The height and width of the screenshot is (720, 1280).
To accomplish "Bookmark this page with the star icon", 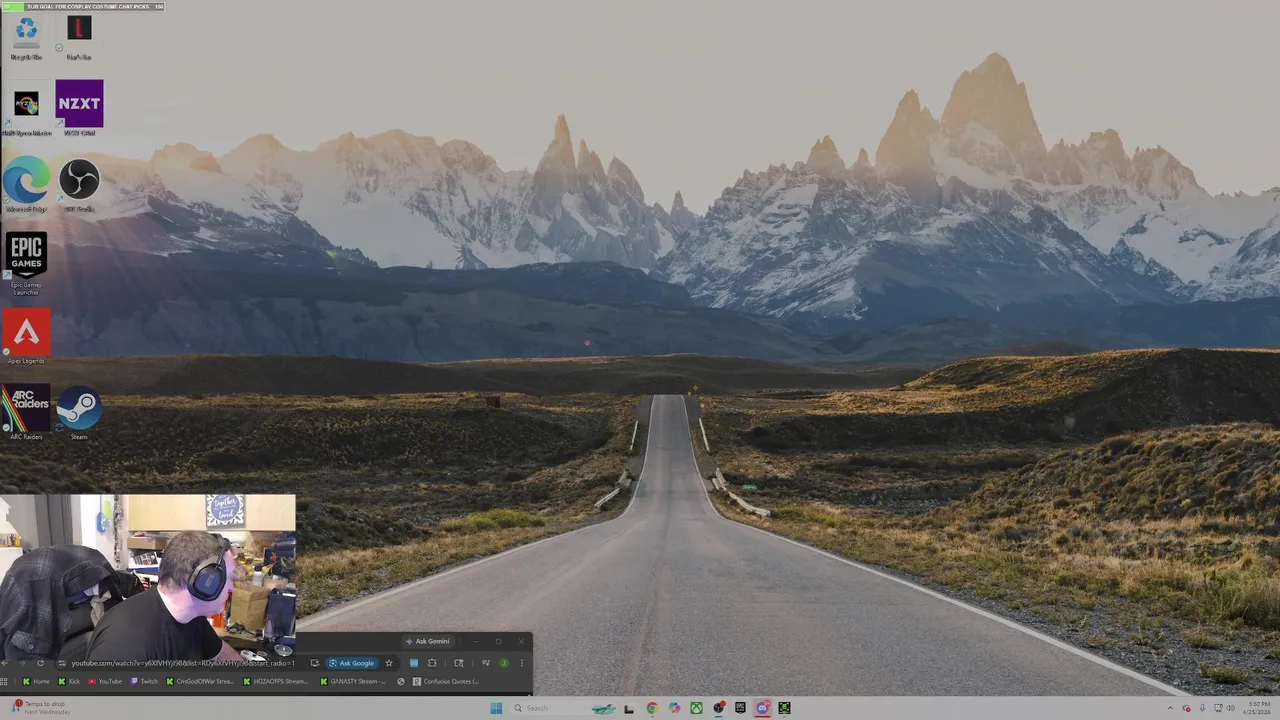I will pos(389,663).
